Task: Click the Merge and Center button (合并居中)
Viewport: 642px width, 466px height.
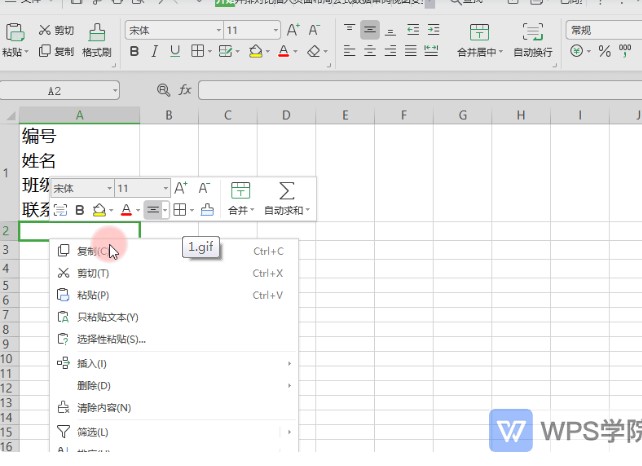Action: pos(479,40)
